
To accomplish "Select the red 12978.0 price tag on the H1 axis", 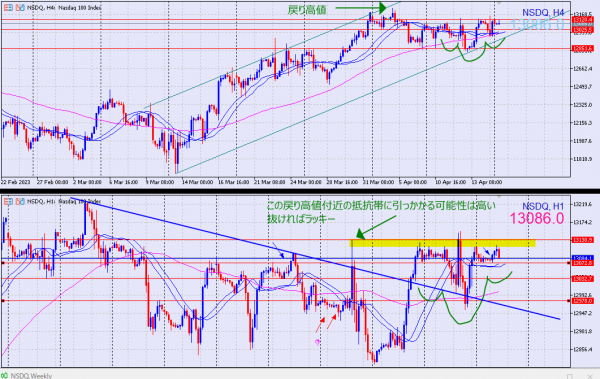I will (583, 301).
